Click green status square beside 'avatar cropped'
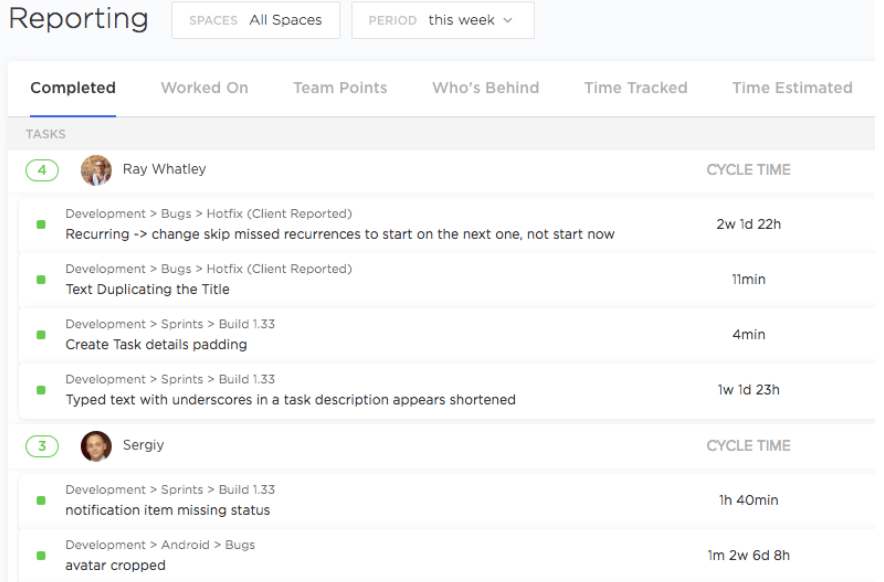884x582 pixels. [41, 556]
